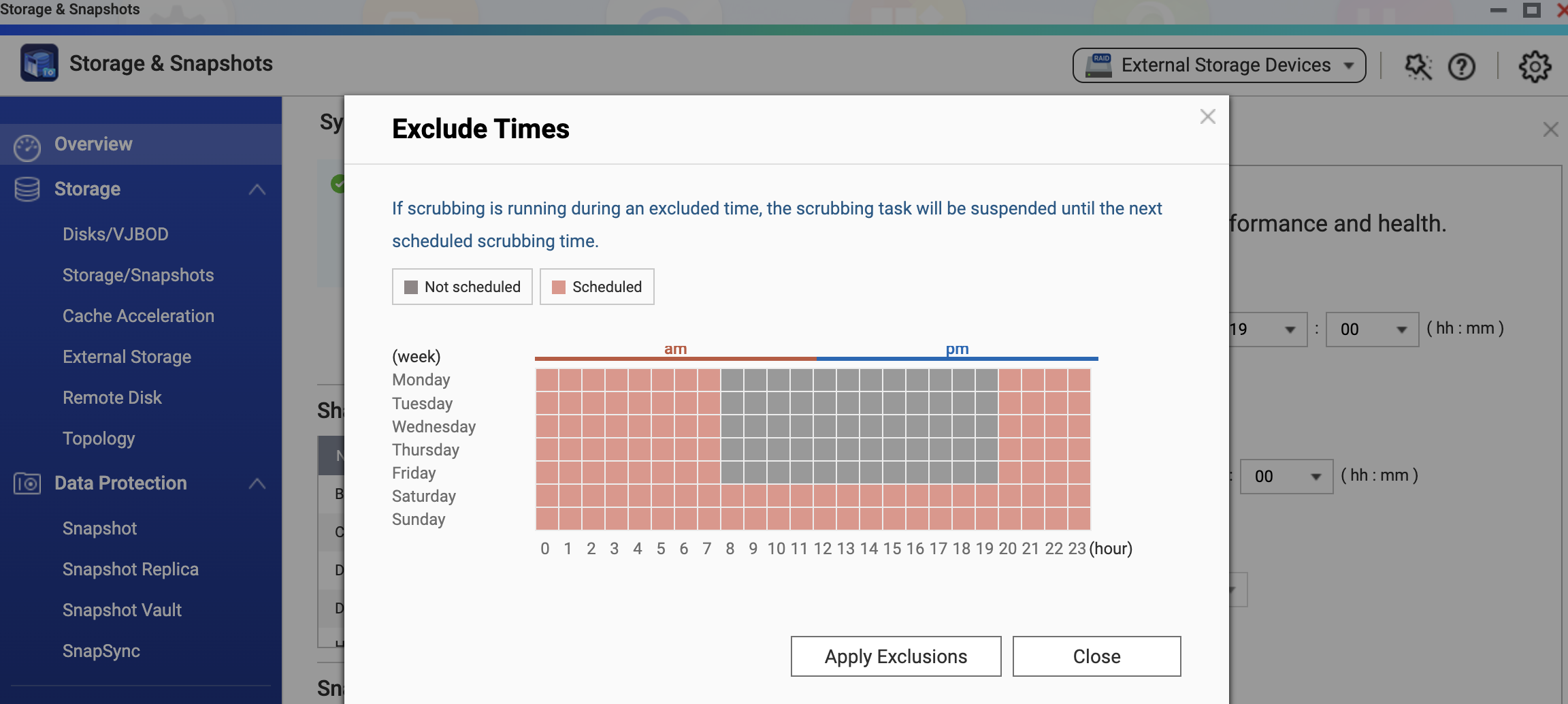The height and width of the screenshot is (704, 1568).
Task: Toggle the Sunday 0 hour schedule cell
Action: tap(546, 519)
